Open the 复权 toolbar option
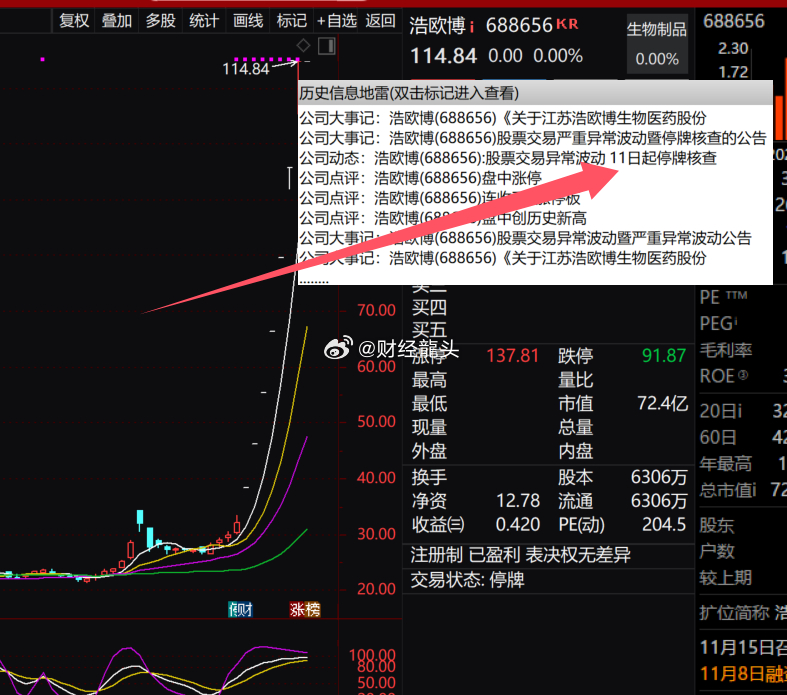The width and height of the screenshot is (787, 695). click(74, 21)
